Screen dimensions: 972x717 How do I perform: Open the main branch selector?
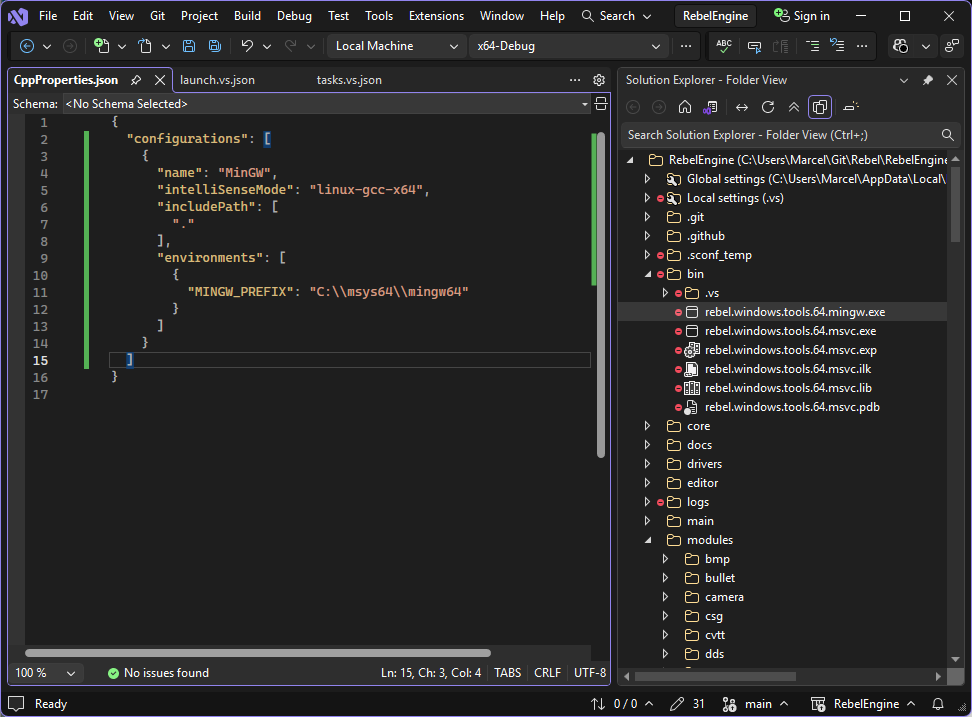756,704
